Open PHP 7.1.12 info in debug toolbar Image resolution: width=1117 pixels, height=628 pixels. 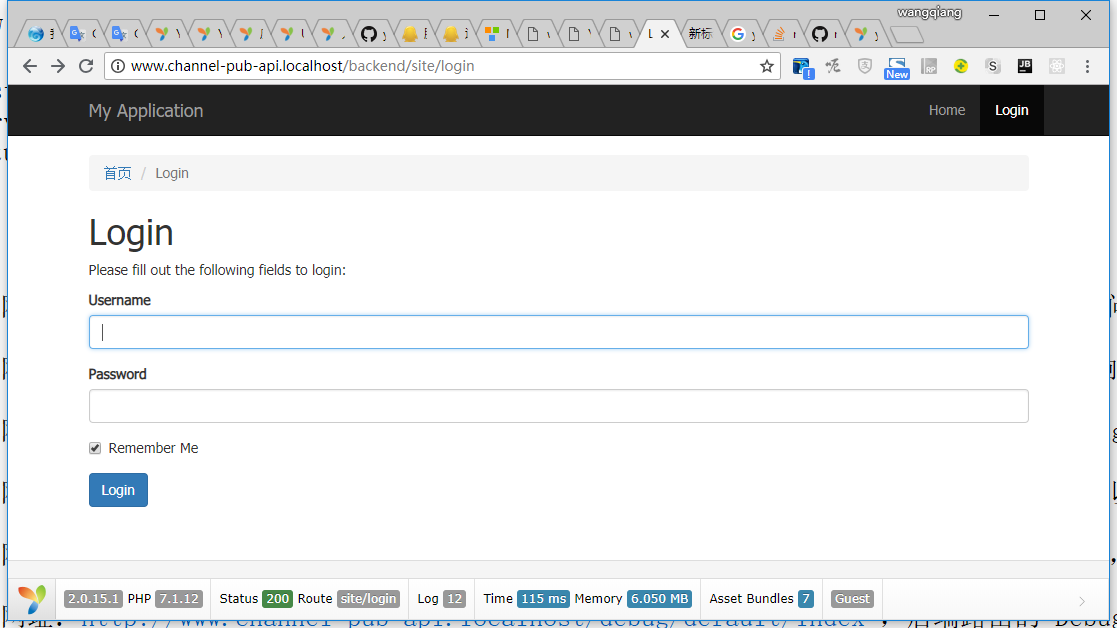pyautogui.click(x=165, y=599)
